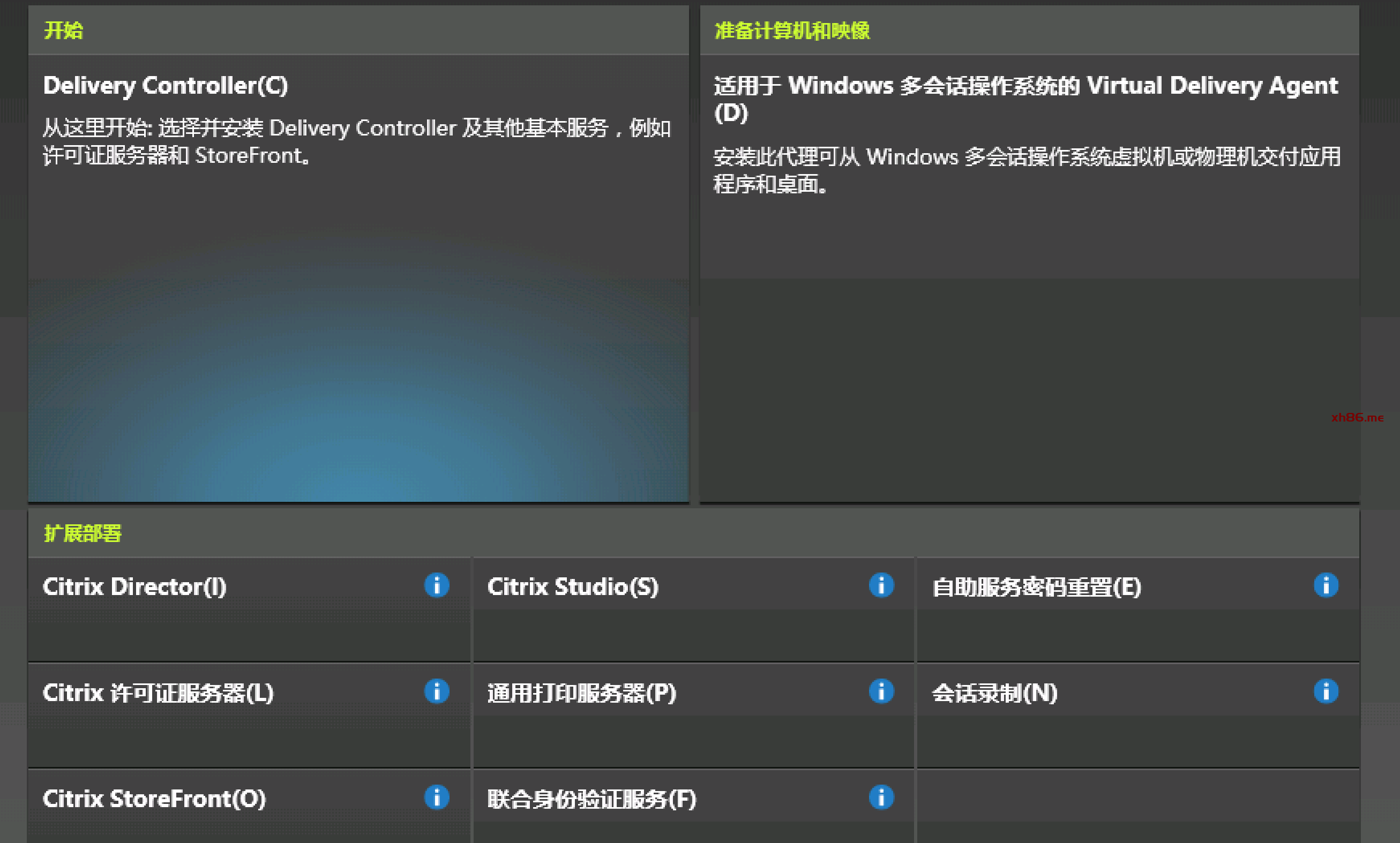Open info icon for Citrix StoreFront

pos(436,797)
